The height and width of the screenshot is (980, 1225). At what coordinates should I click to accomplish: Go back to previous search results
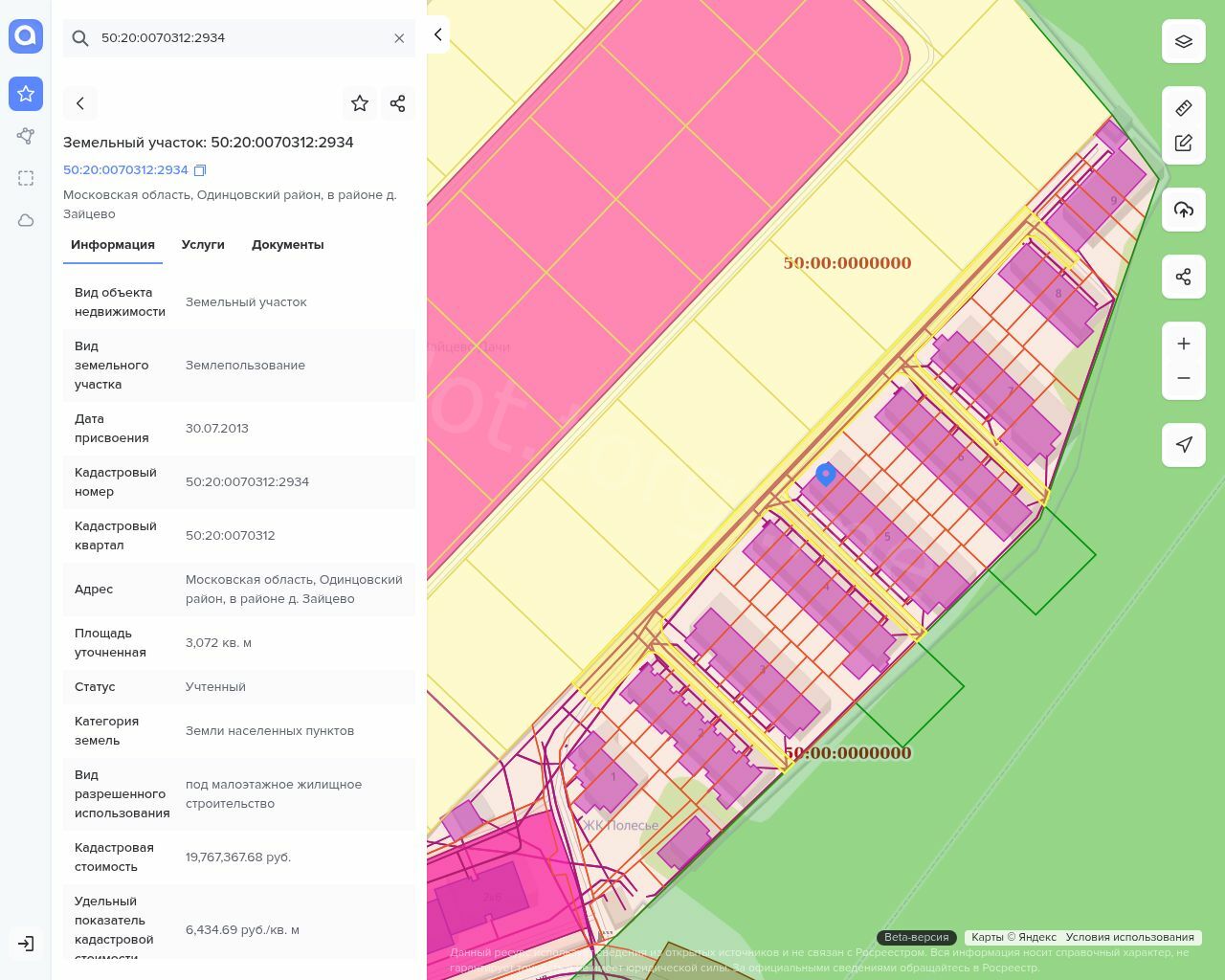pos(80,103)
